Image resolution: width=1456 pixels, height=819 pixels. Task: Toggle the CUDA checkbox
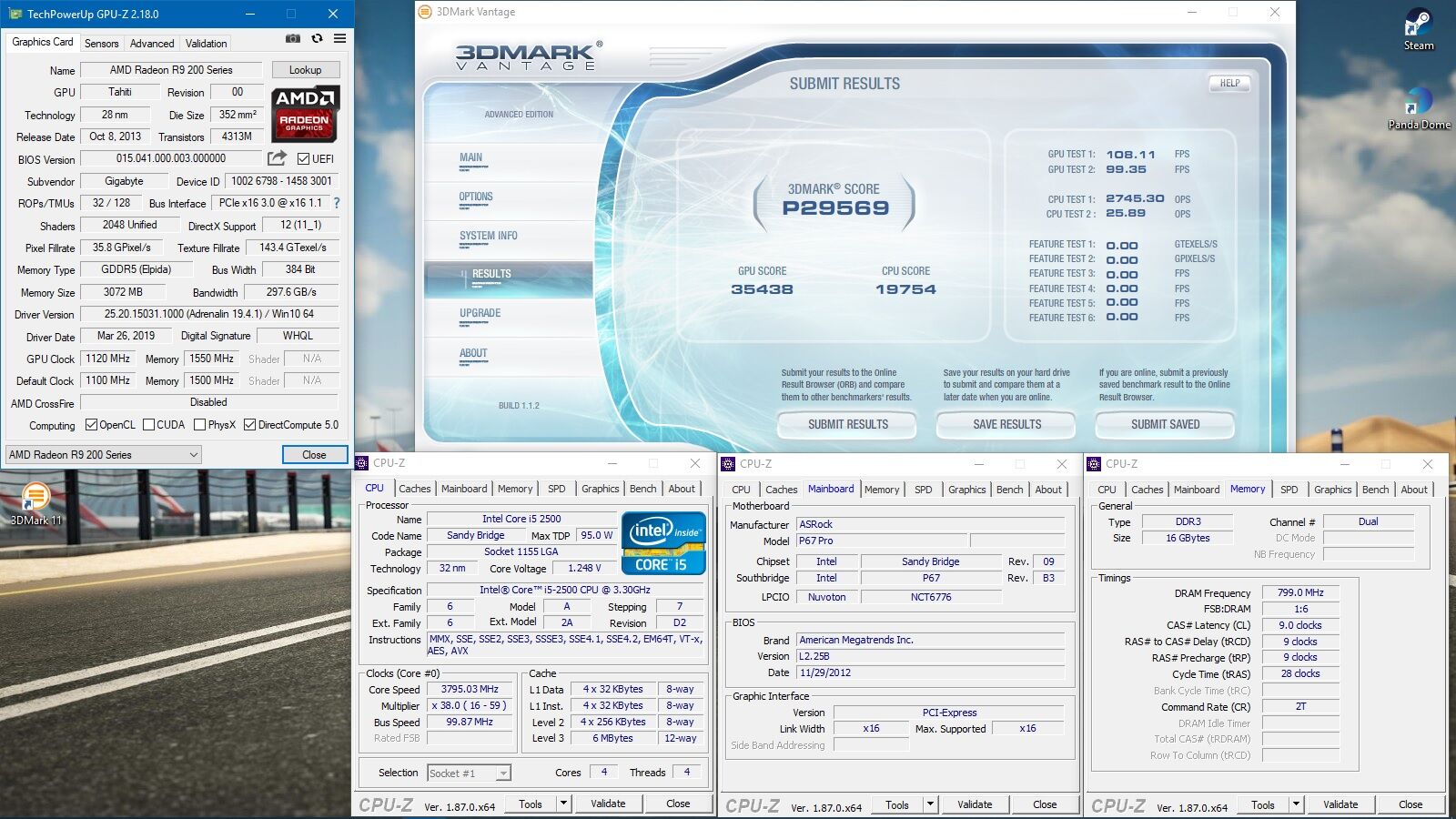(x=148, y=425)
